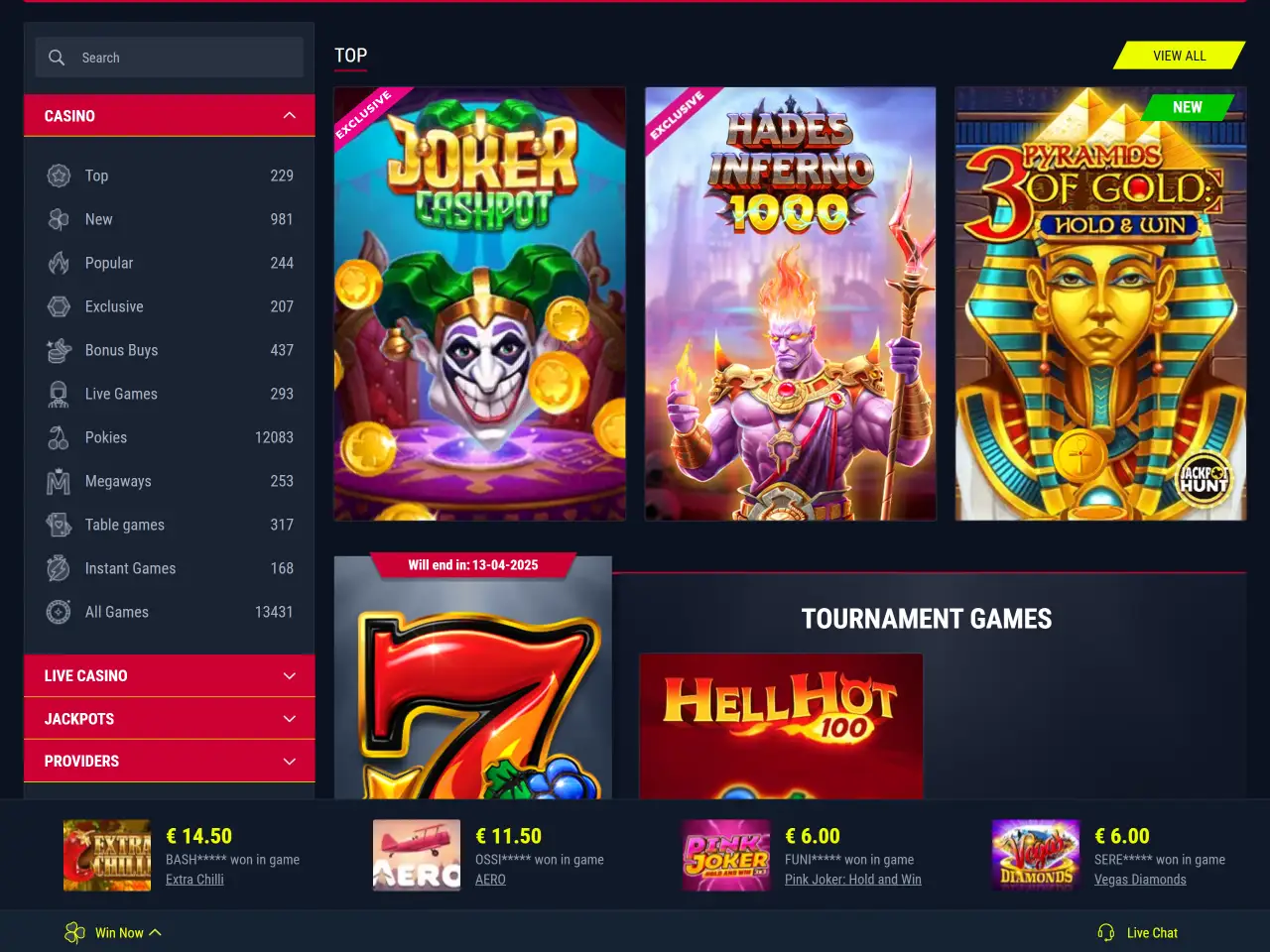1270x952 pixels.
Task: Click the Bonus Buys icon
Action: click(59, 350)
